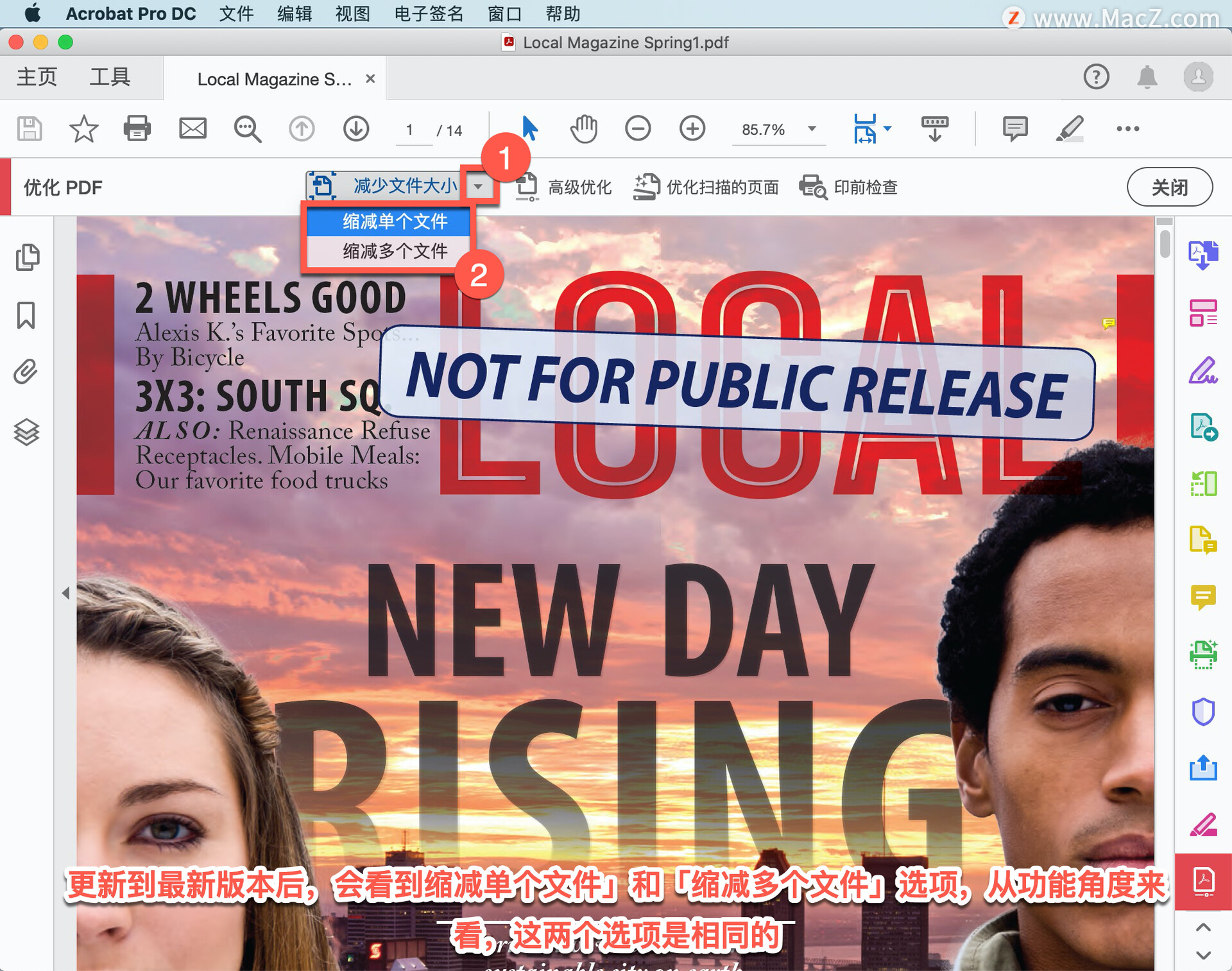Click the zoom in plus icon

pos(692,128)
